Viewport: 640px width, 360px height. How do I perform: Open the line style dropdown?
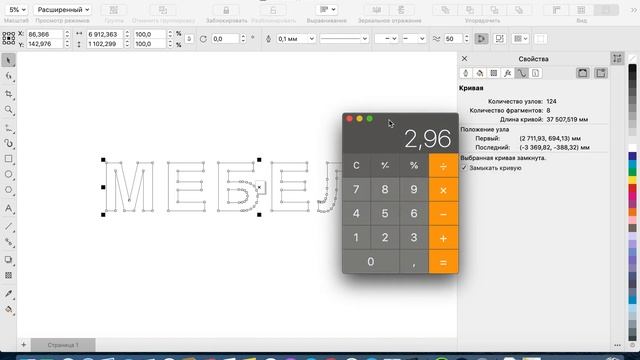click(x=344, y=39)
